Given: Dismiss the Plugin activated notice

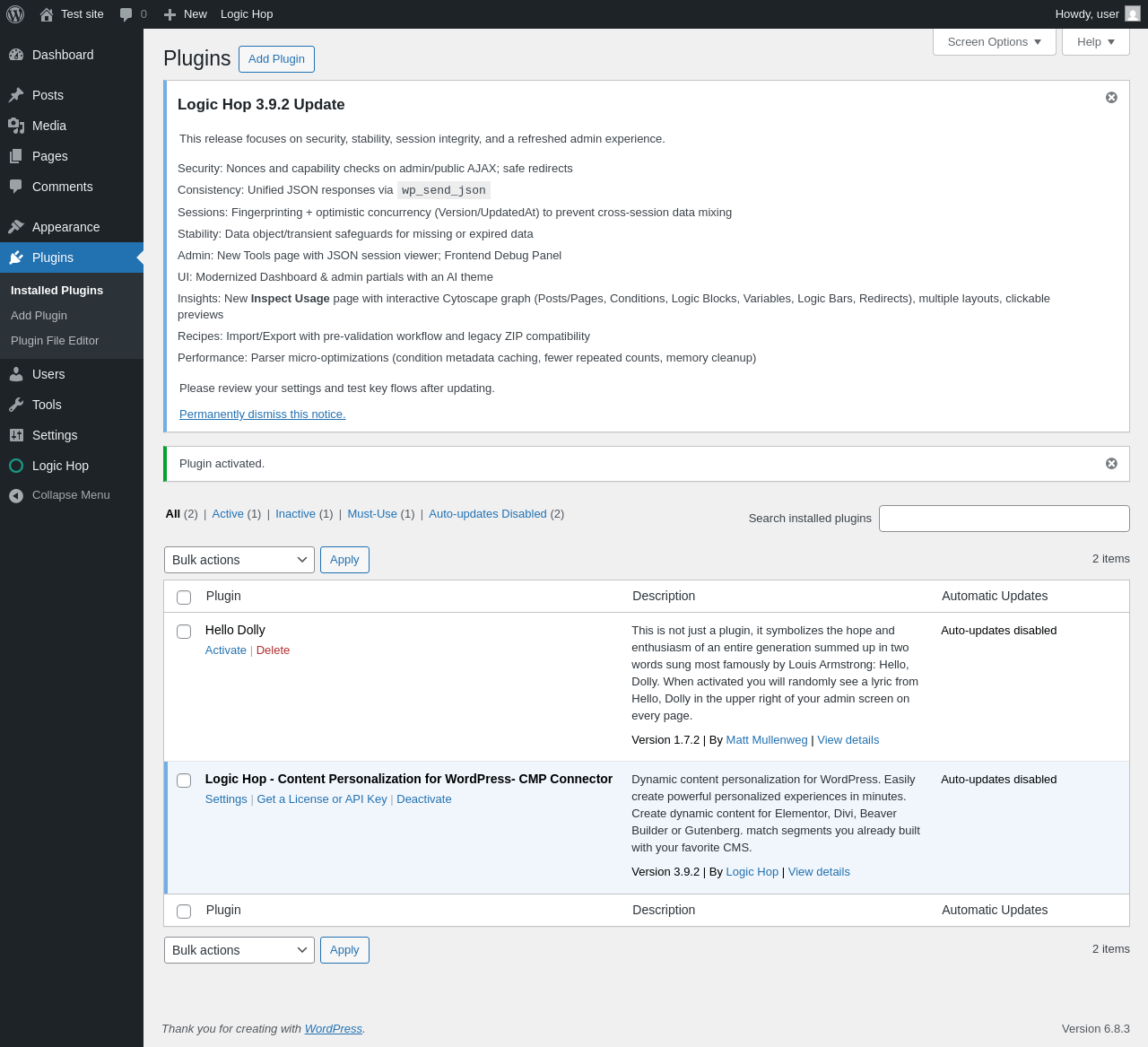Looking at the screenshot, I should [x=1111, y=463].
